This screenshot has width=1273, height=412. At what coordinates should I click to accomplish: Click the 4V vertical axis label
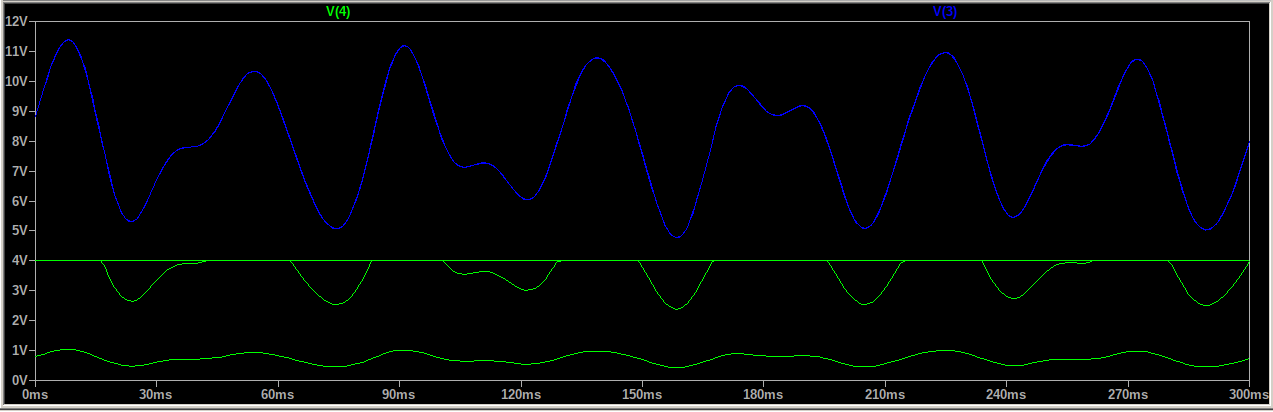(21, 261)
